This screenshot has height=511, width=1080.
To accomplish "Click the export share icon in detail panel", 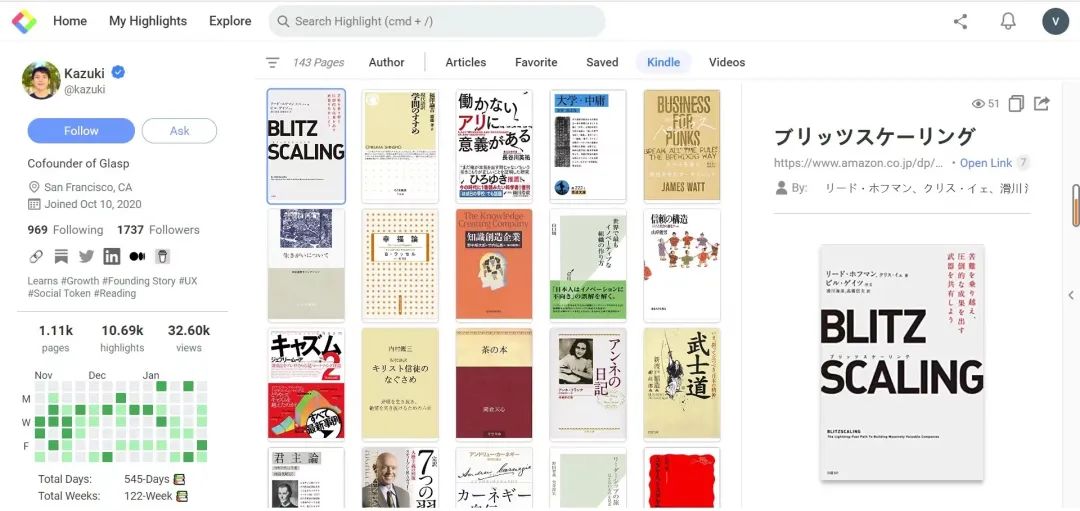I will 1042,104.
